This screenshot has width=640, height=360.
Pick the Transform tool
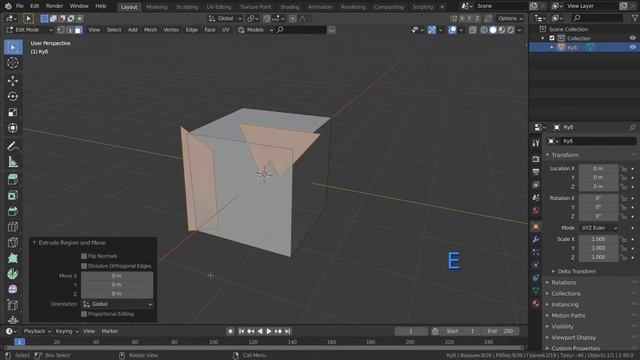(x=13, y=128)
